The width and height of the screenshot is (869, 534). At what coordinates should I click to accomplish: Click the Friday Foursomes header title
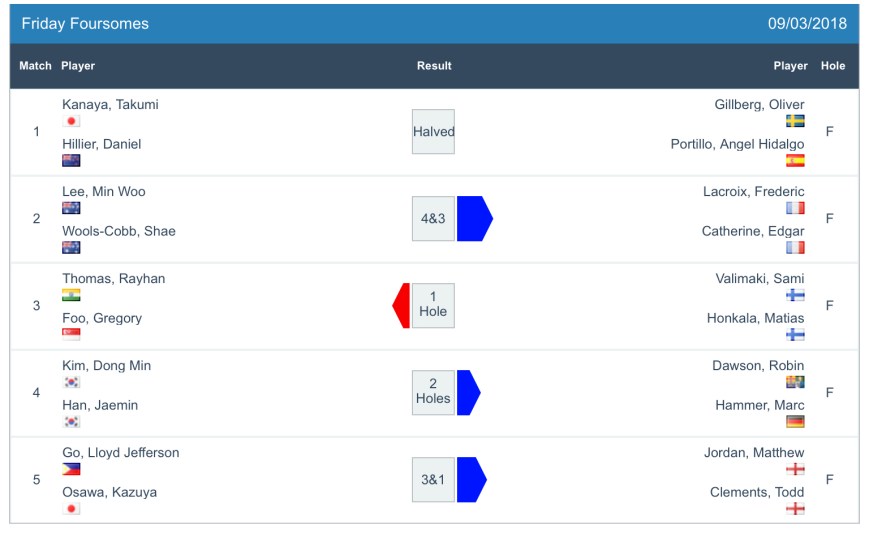[85, 24]
